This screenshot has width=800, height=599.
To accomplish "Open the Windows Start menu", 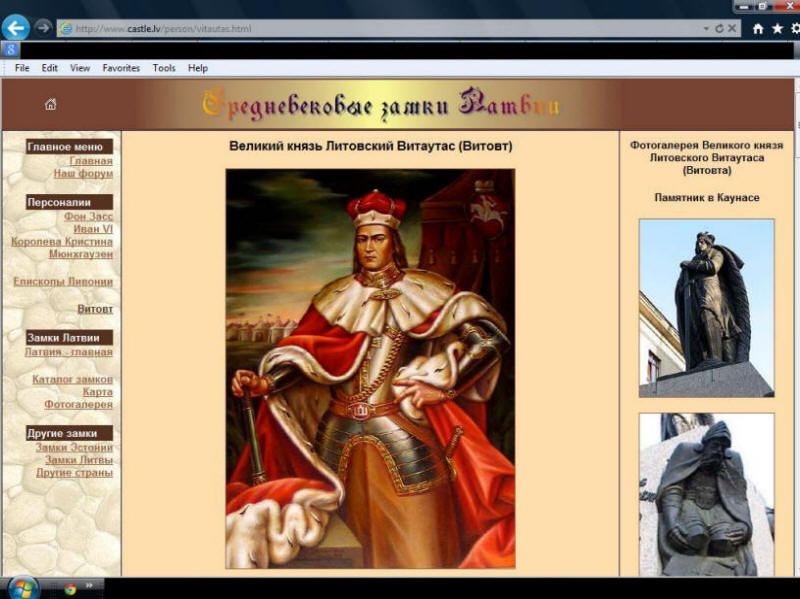I will [x=22, y=588].
